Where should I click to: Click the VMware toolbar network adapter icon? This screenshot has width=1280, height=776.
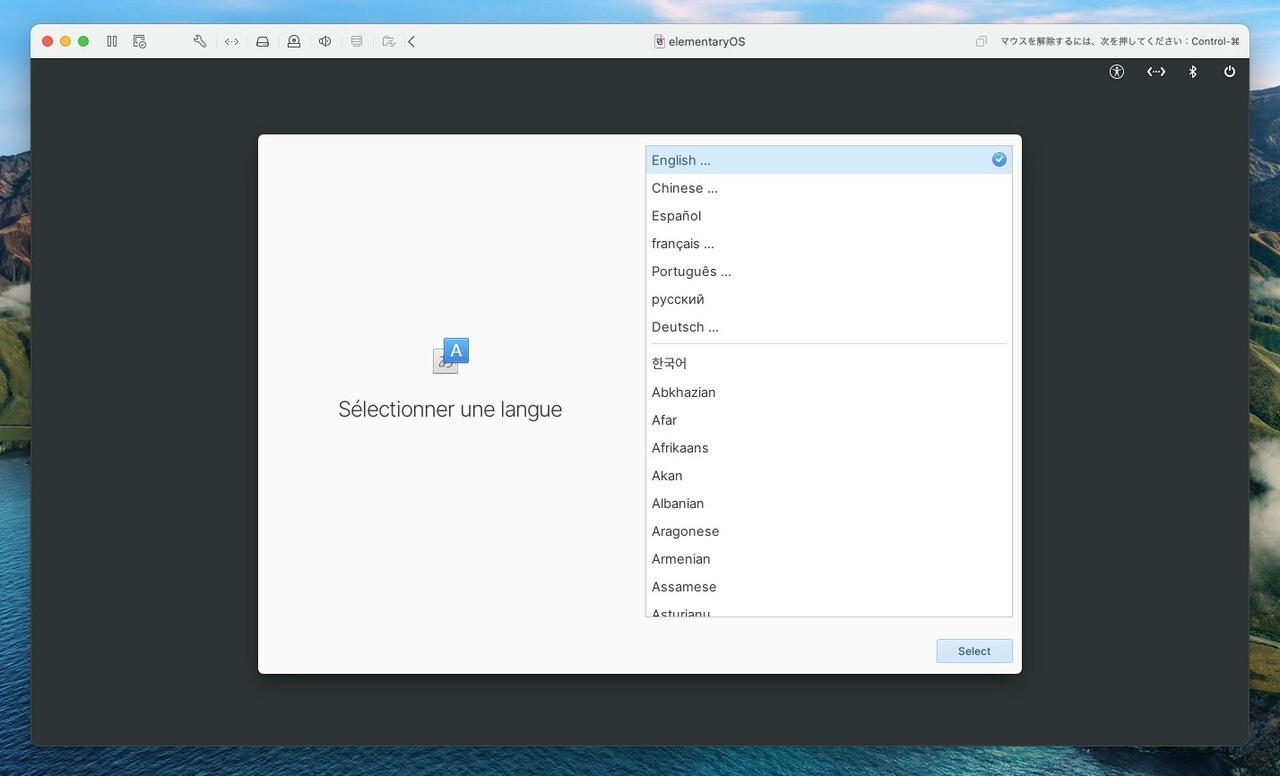[x=231, y=41]
